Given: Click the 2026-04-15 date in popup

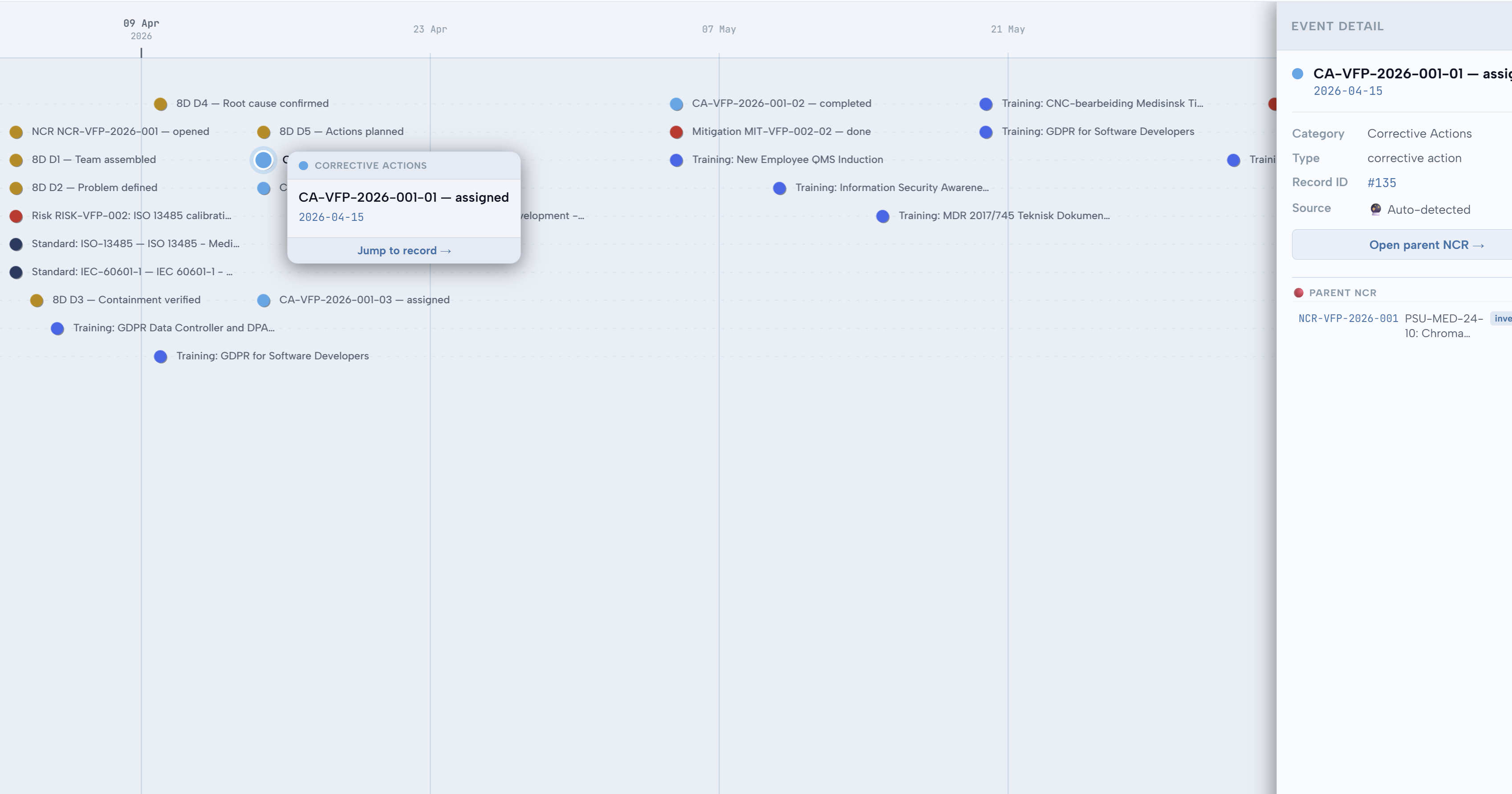Looking at the screenshot, I should pos(331,217).
